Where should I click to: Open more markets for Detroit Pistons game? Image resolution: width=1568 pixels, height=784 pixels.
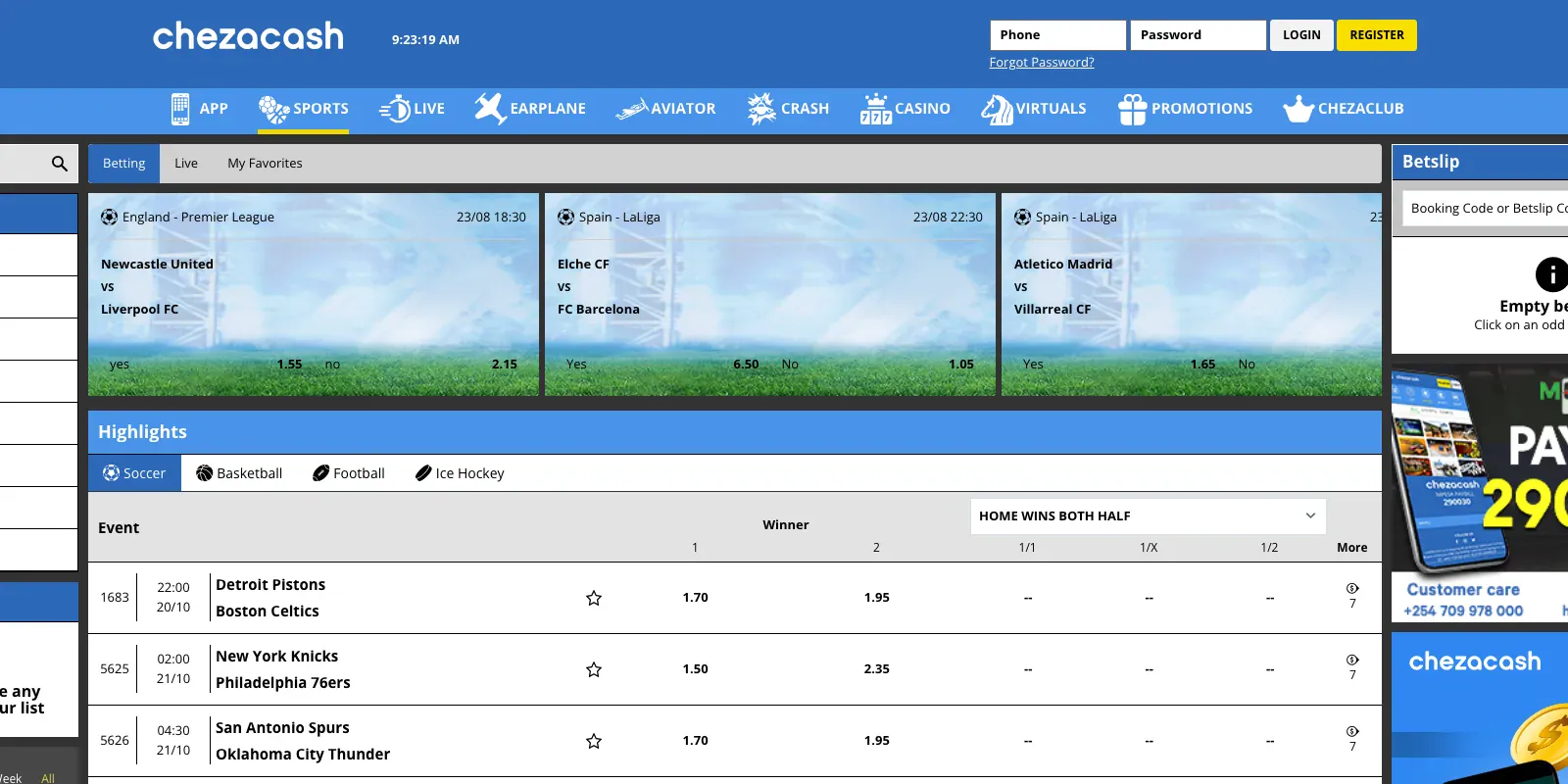pos(1352,596)
